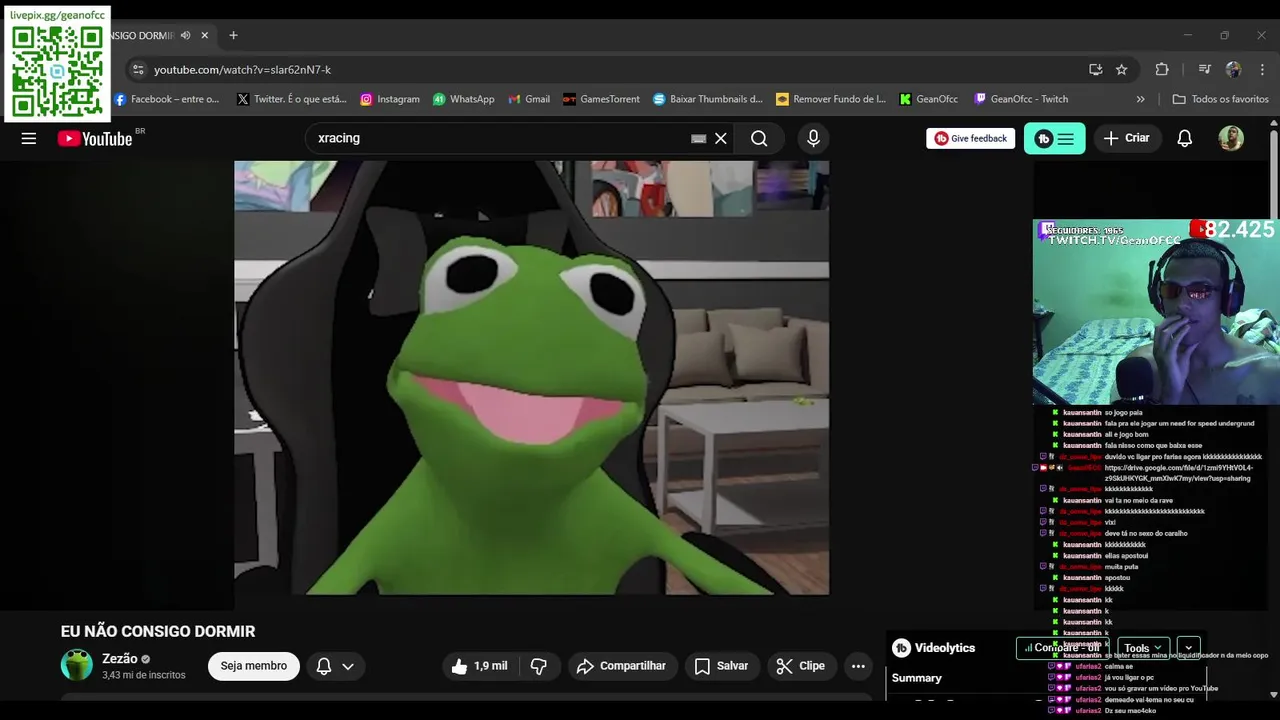1280x720 pixels.
Task: Click the youtube.com address bar URL
Action: [x=242, y=70]
